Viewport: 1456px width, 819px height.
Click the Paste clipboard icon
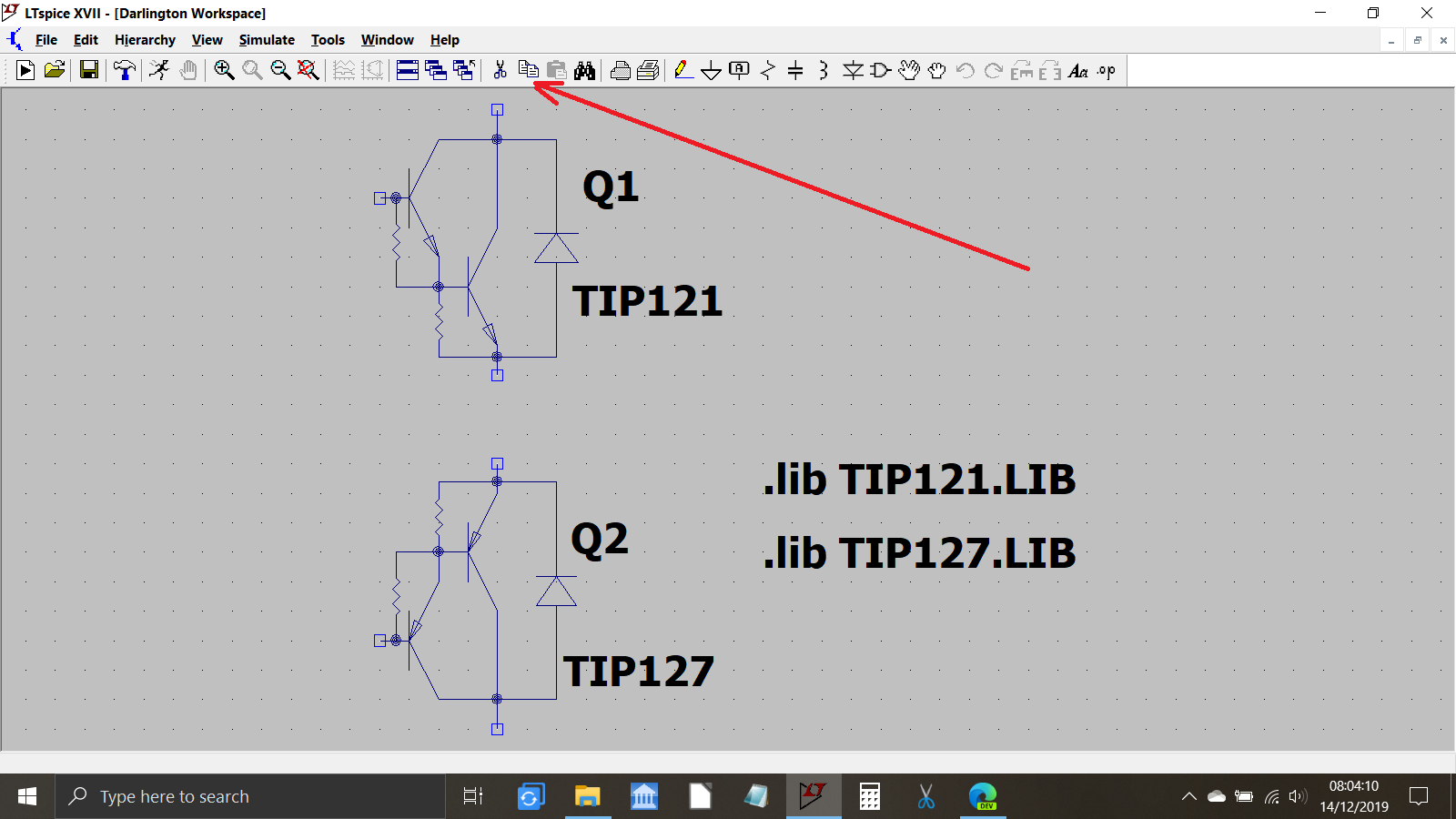pyautogui.click(x=556, y=70)
